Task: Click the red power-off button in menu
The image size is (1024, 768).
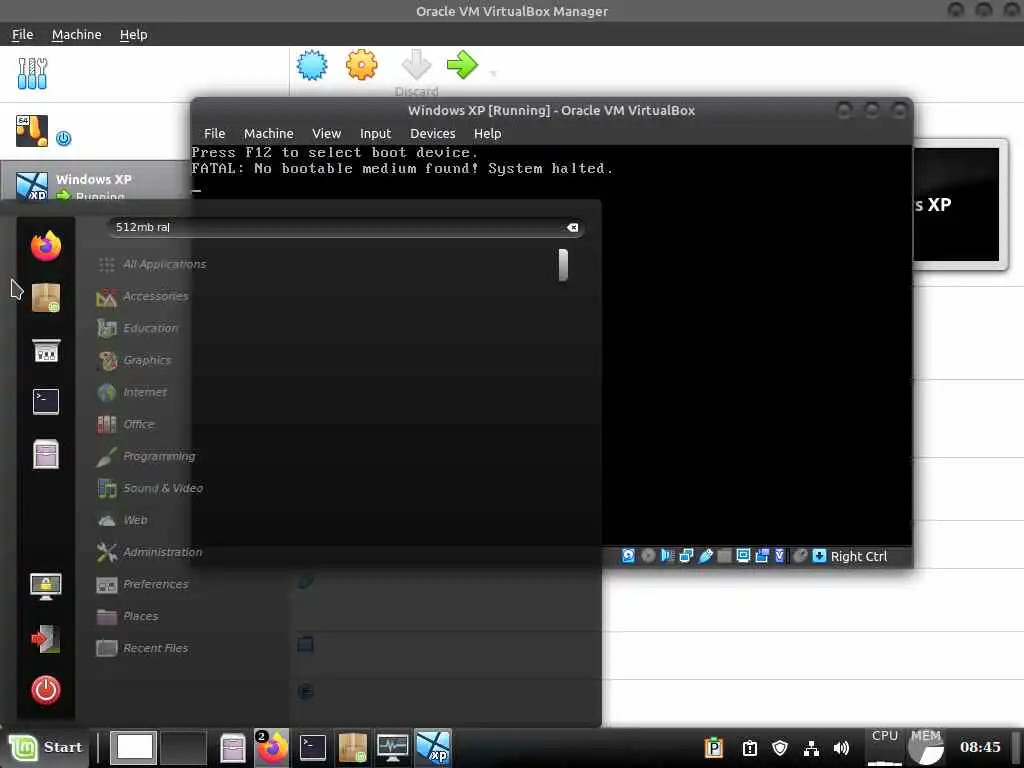Action: [x=46, y=690]
